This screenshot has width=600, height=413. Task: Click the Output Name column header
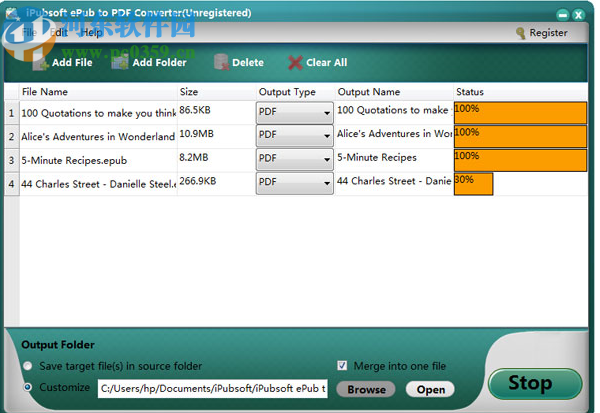tap(395, 92)
